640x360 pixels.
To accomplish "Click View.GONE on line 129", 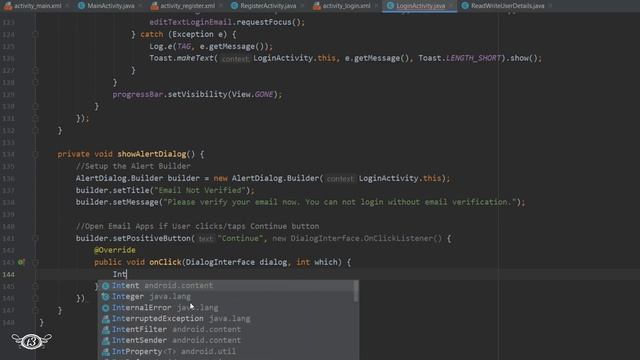I will coord(252,94).
